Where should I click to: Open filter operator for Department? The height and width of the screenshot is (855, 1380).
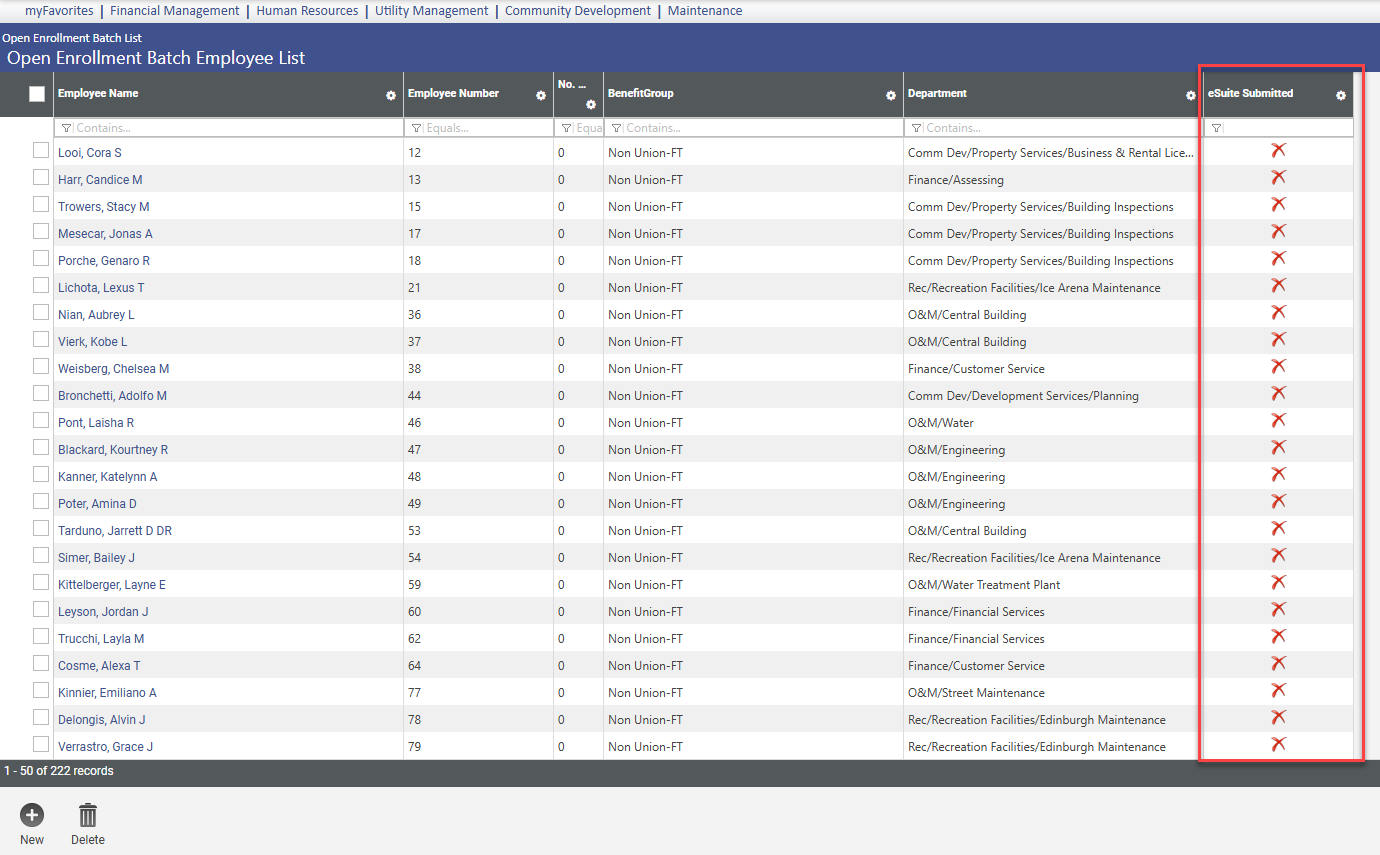(x=916, y=128)
